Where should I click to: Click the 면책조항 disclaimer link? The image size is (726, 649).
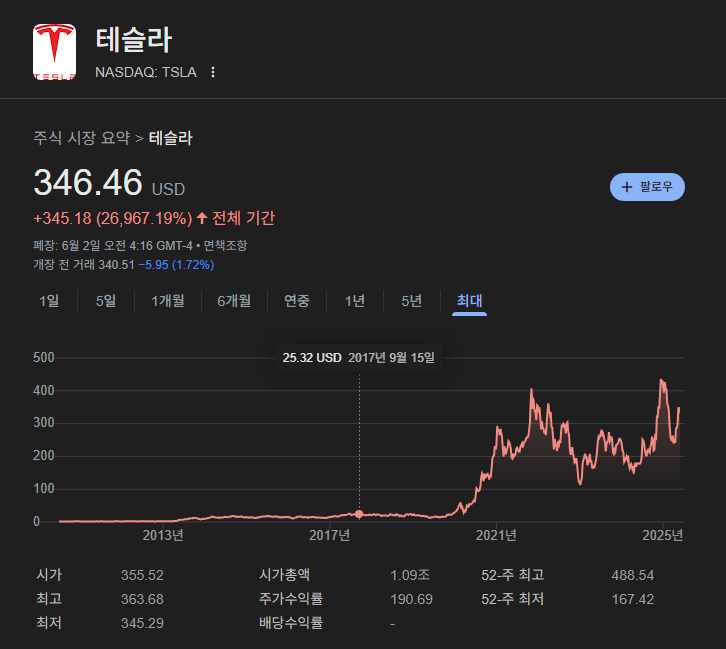[225, 245]
